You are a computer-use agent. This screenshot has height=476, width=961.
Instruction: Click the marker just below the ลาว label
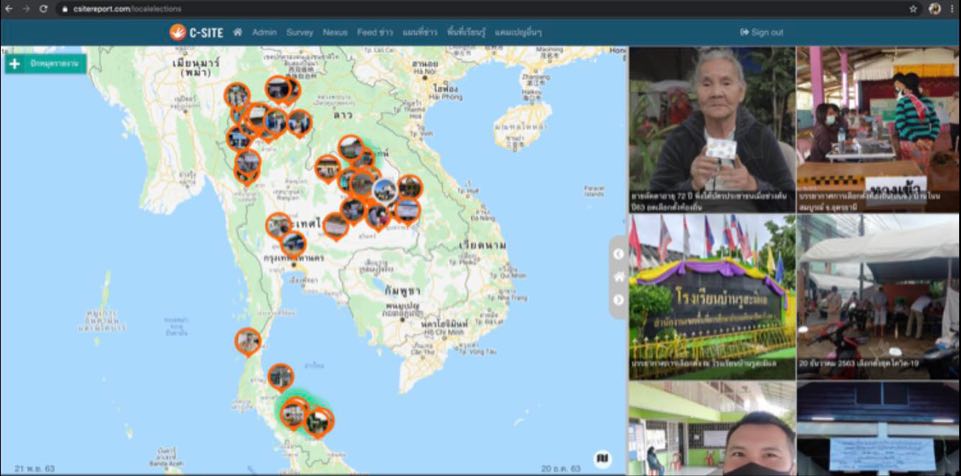350,148
